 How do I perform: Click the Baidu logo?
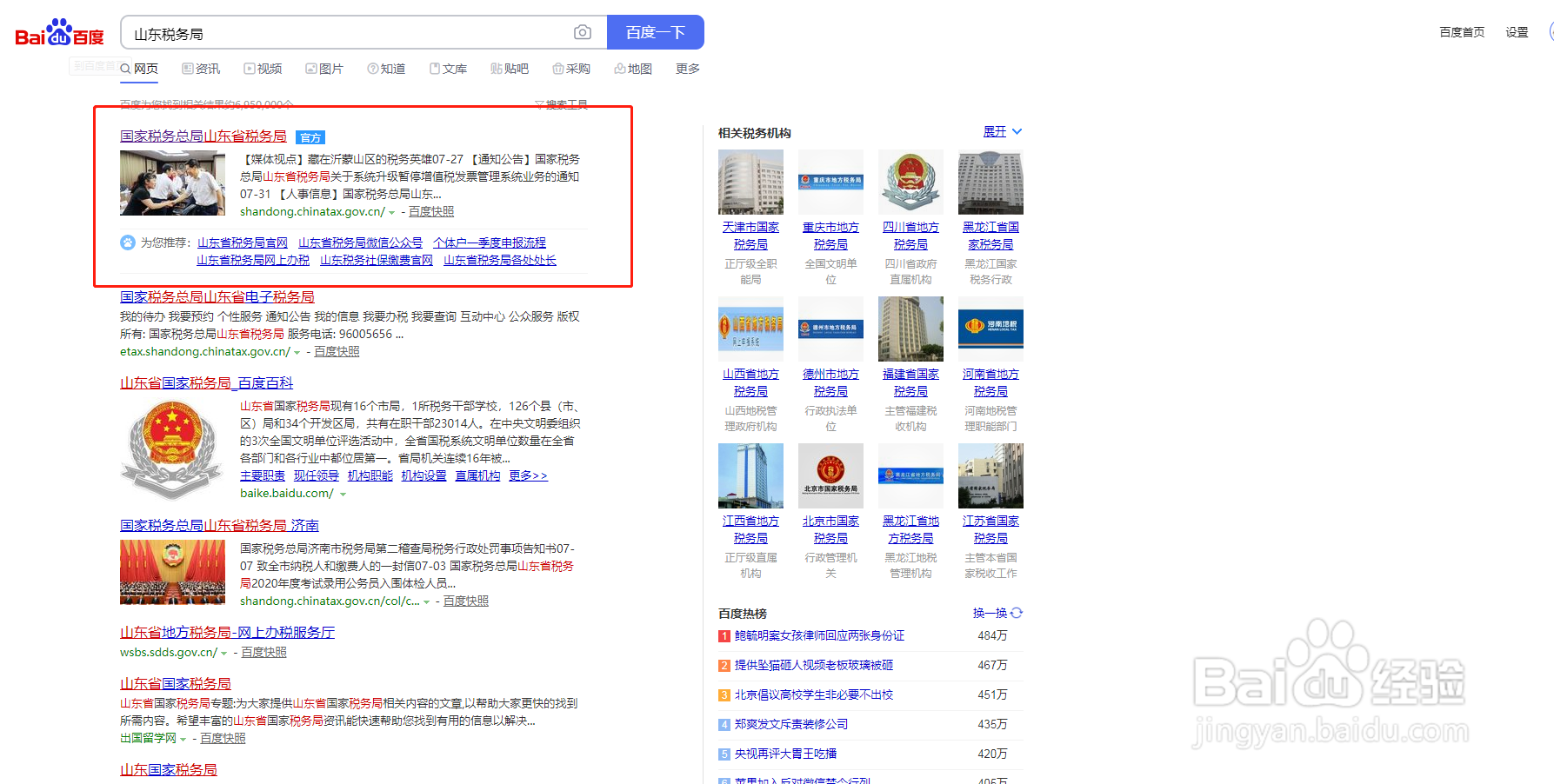point(59,33)
